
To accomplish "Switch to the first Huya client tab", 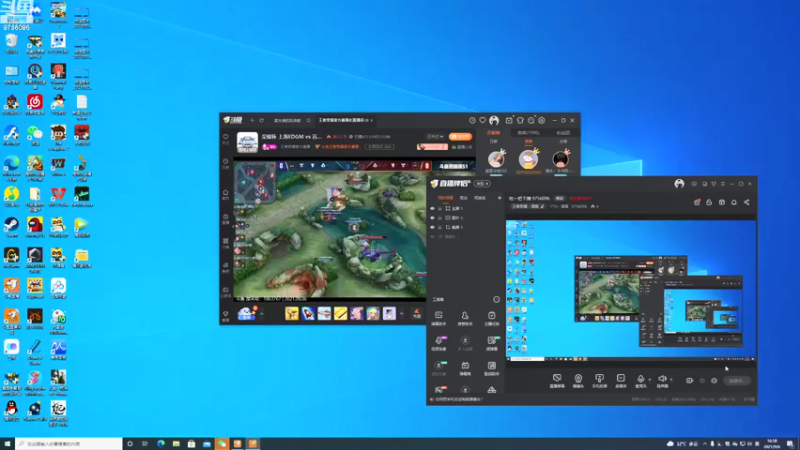I will click(287, 120).
